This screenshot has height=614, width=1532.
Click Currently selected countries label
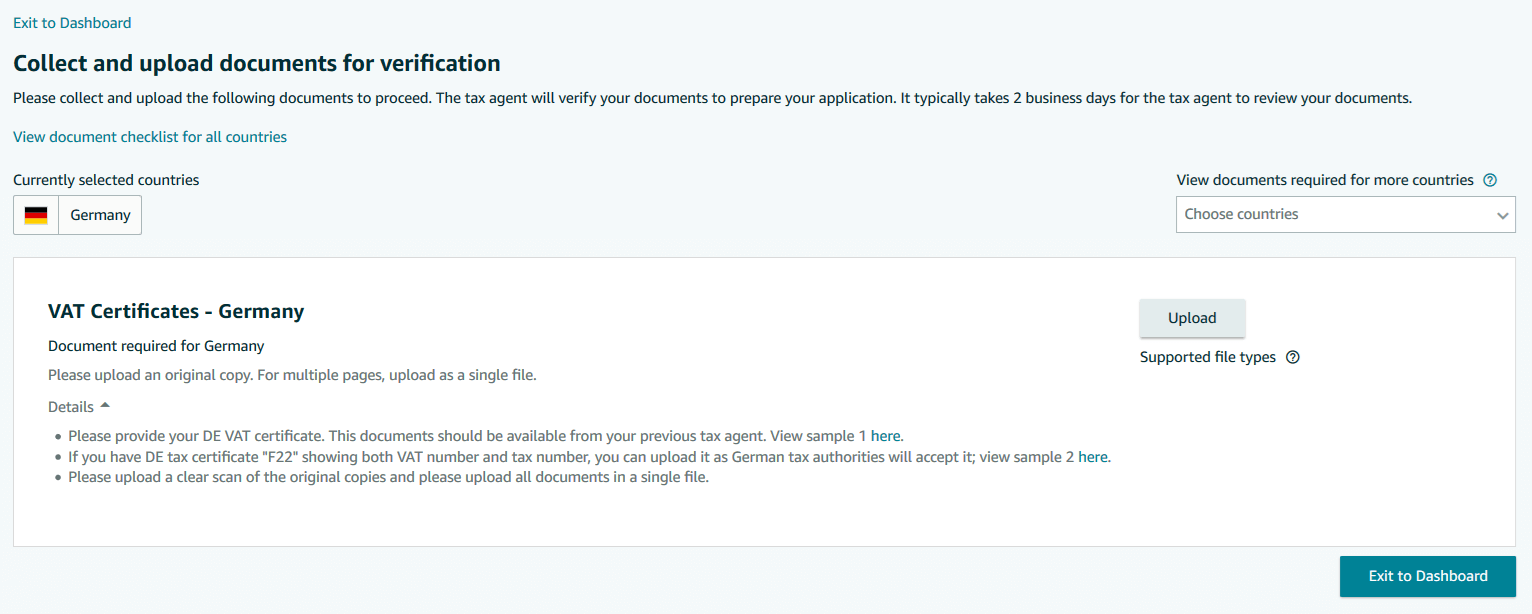point(106,180)
